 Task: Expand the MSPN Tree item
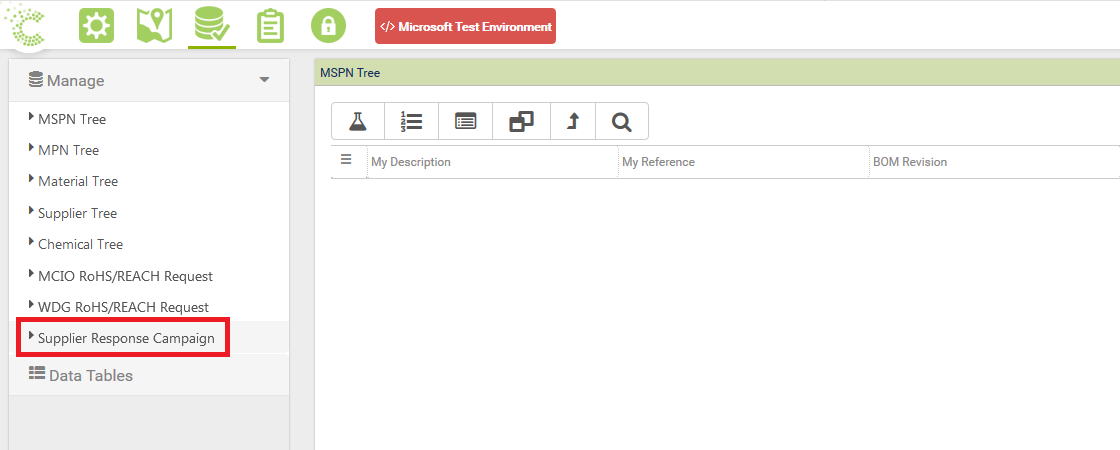pyautogui.click(x=72, y=119)
